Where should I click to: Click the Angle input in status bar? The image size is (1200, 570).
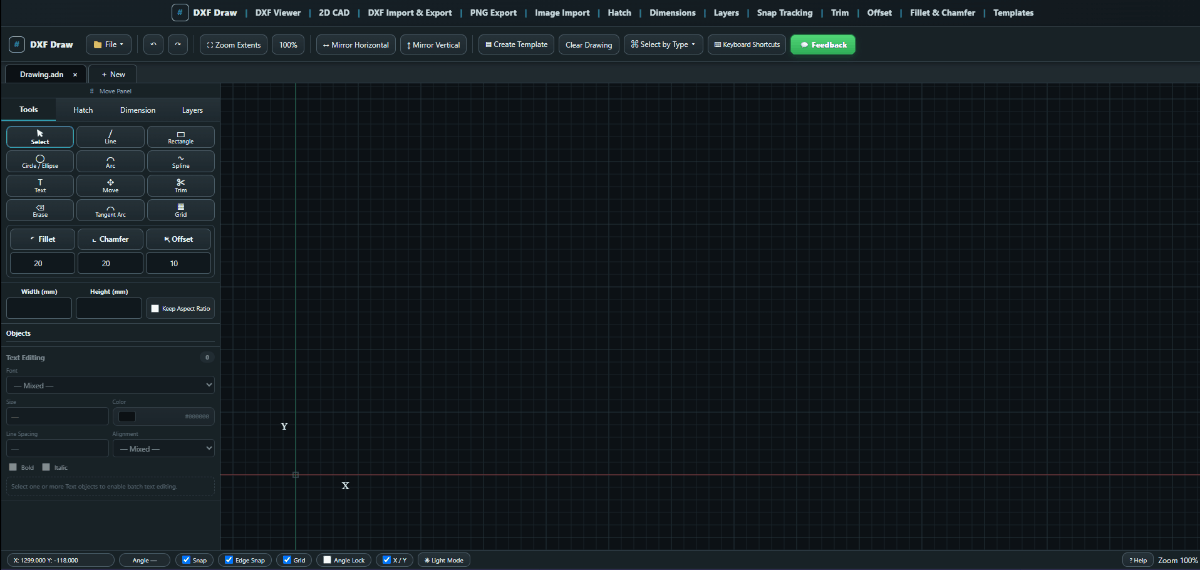pos(145,560)
